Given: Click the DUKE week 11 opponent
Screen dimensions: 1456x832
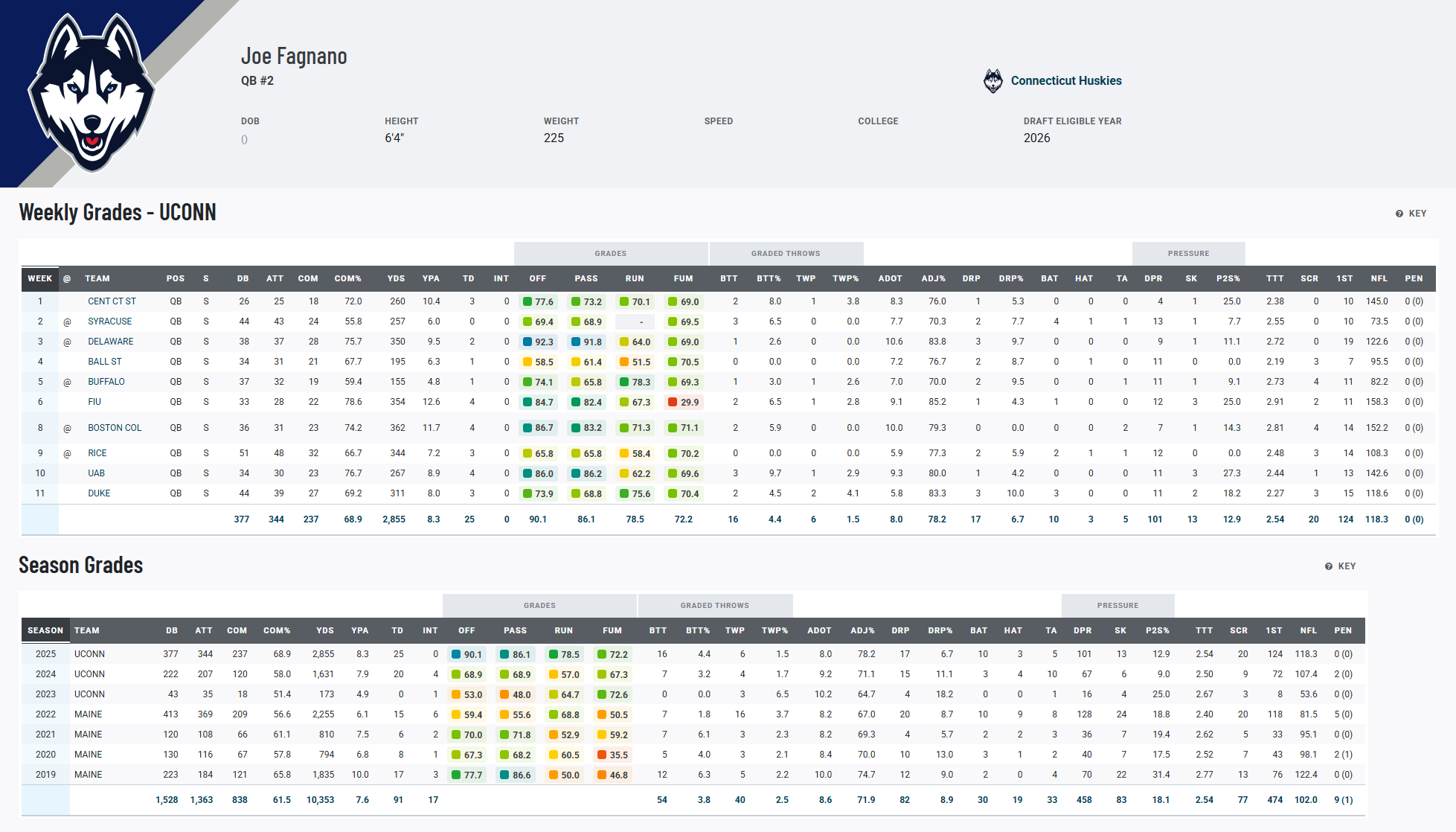Looking at the screenshot, I should 99,493.
